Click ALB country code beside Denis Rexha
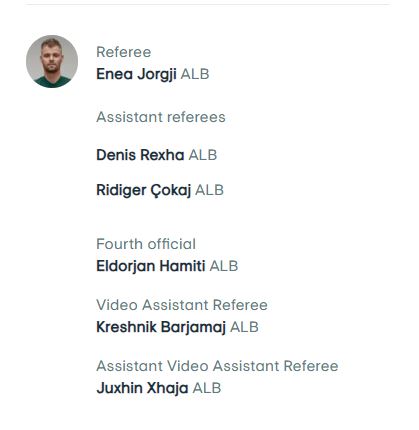Screen dimensions: 419x430 tap(203, 155)
